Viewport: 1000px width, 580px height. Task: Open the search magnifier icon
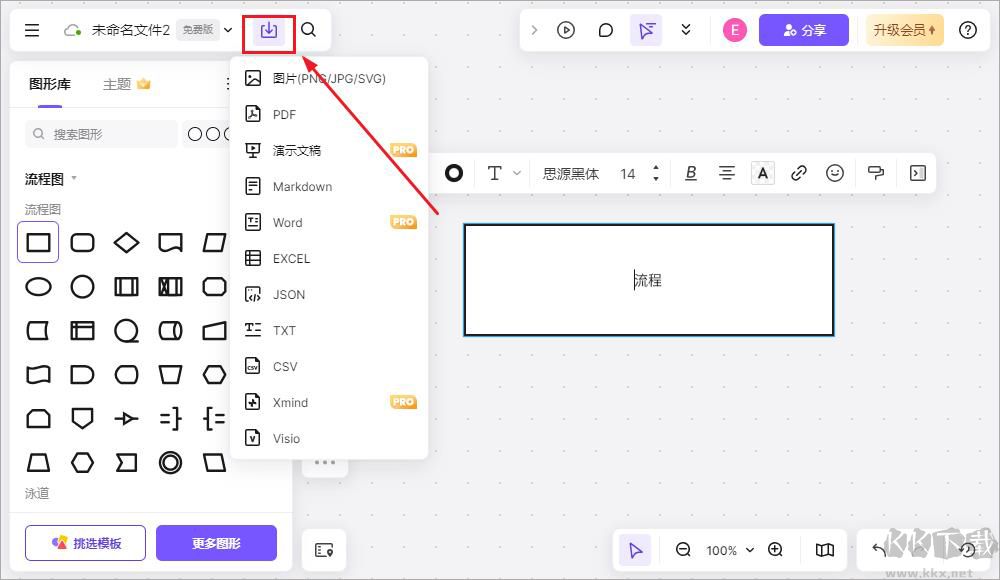[309, 30]
